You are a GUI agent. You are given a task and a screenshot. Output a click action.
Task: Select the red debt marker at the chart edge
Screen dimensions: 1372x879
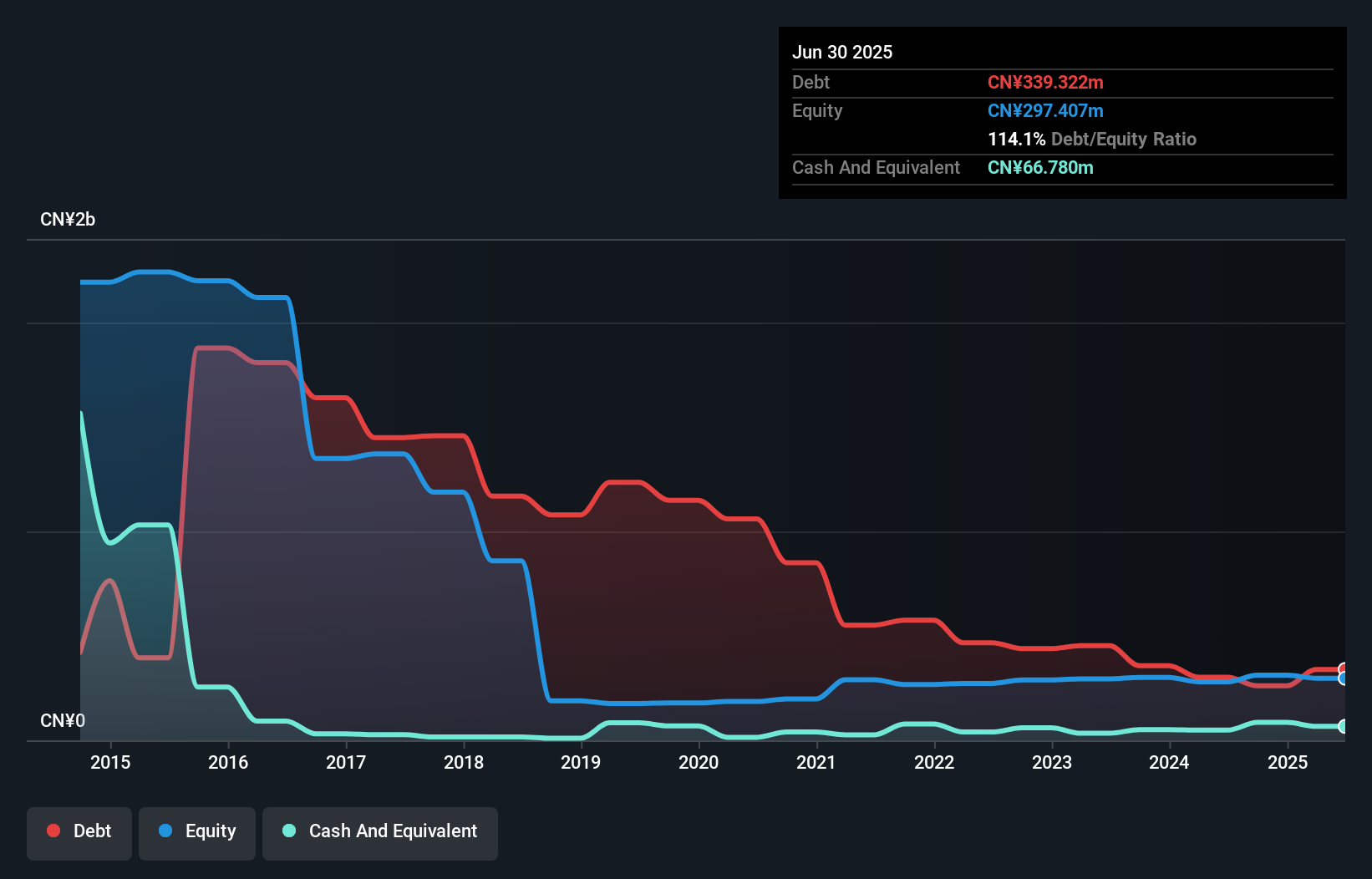pyautogui.click(x=1343, y=668)
